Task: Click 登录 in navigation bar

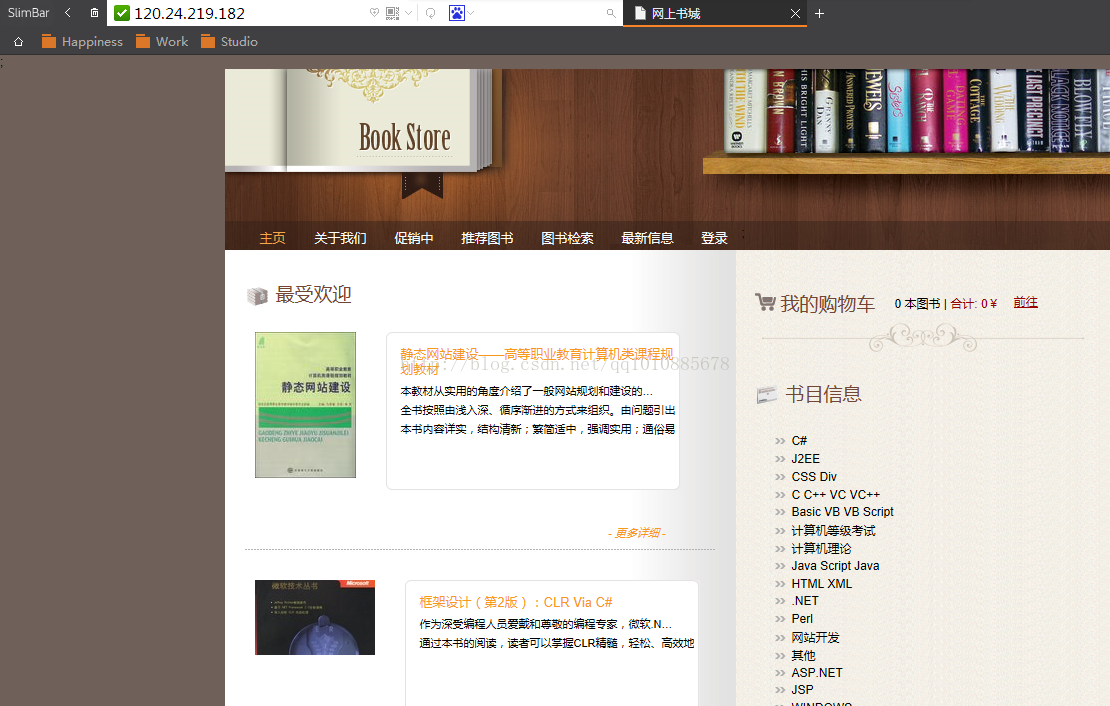Action: pos(714,238)
